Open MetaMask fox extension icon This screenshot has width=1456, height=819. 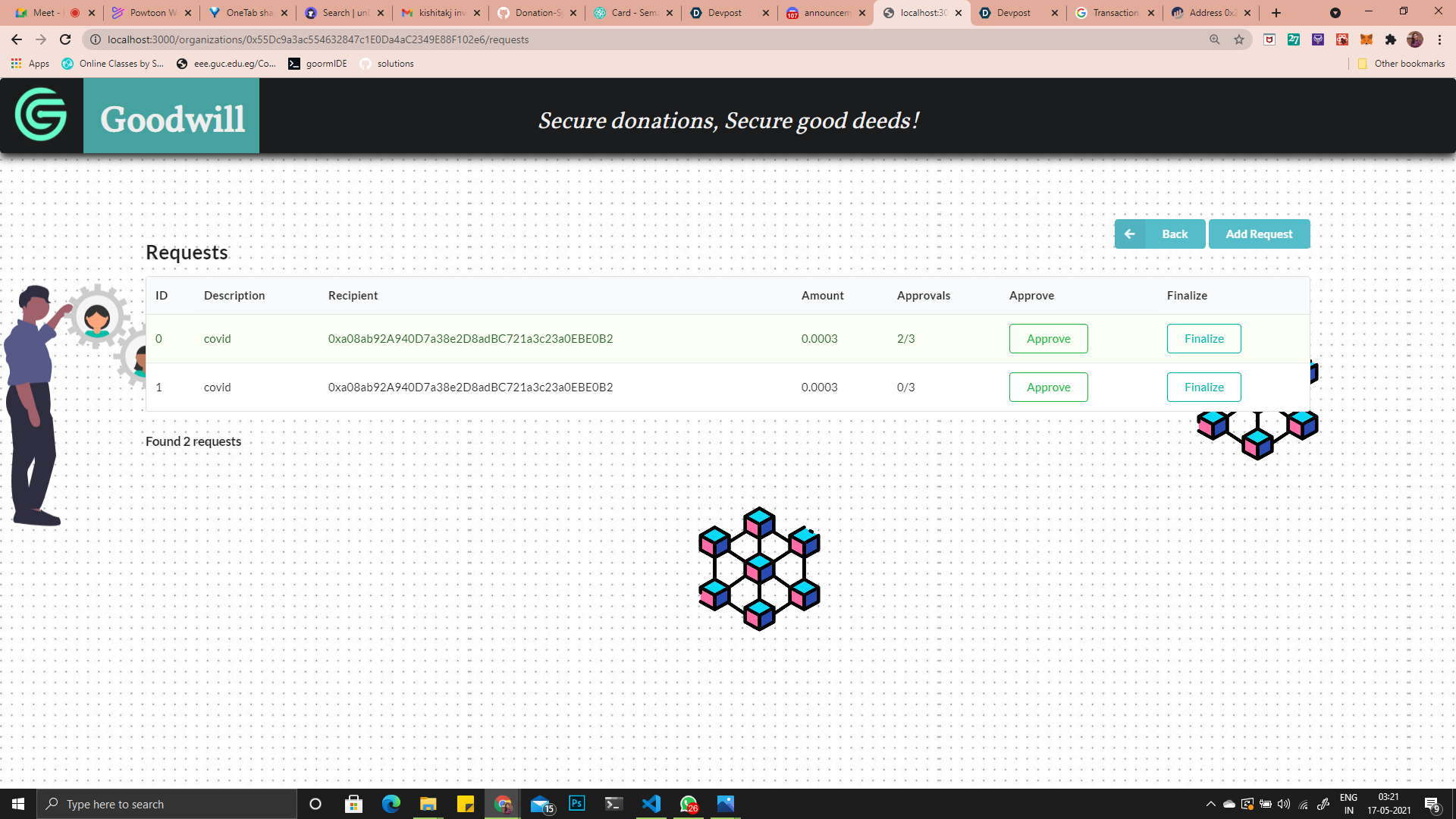click(1367, 39)
